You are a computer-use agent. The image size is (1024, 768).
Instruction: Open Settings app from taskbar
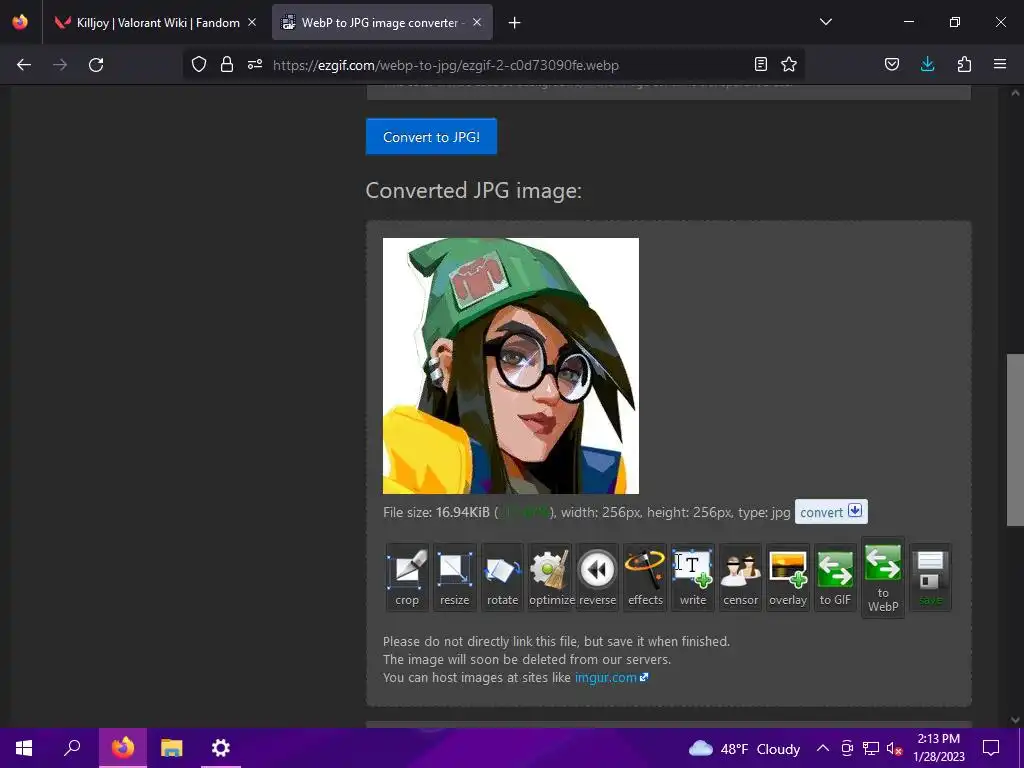221,748
